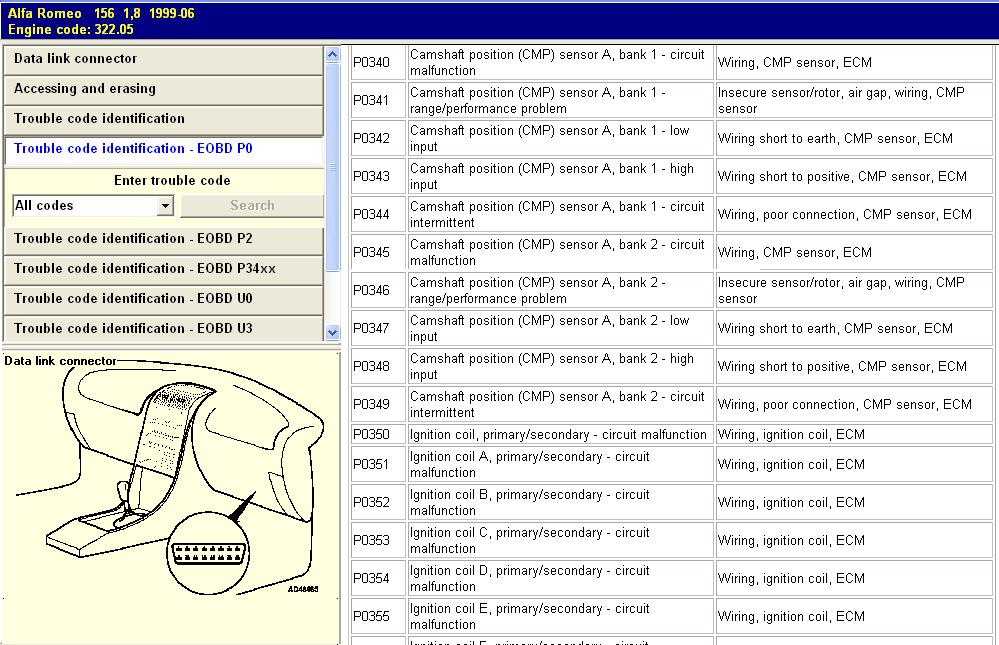Select code cell P0354

[x=378, y=579]
